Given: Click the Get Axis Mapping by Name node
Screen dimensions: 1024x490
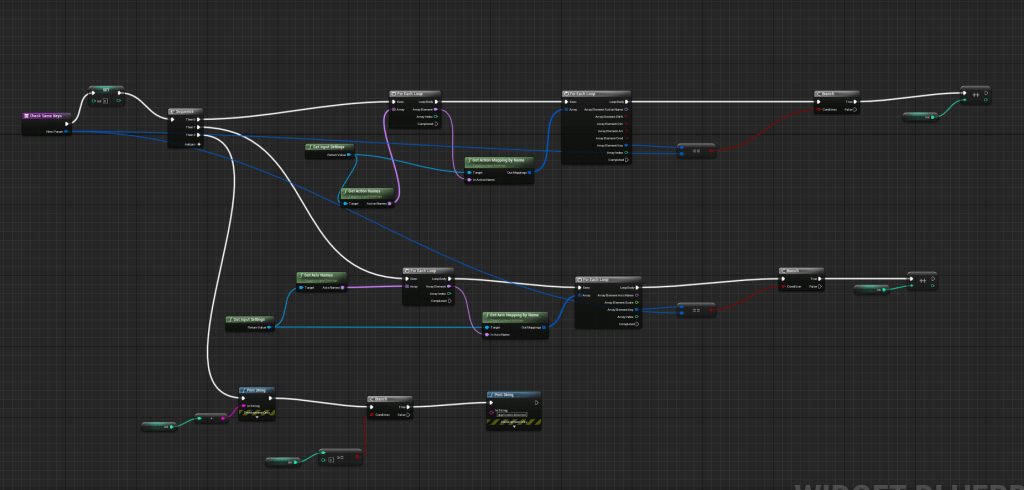Looking at the screenshot, I should click(514, 314).
